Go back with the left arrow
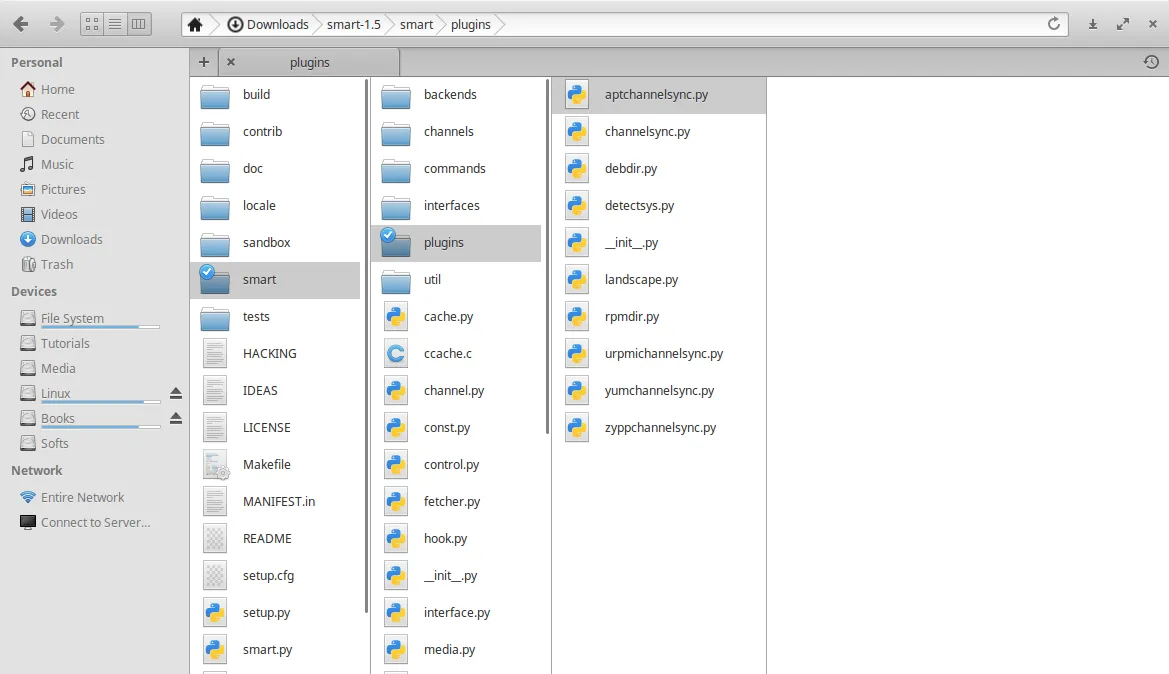The height and width of the screenshot is (674, 1169). tap(21, 24)
